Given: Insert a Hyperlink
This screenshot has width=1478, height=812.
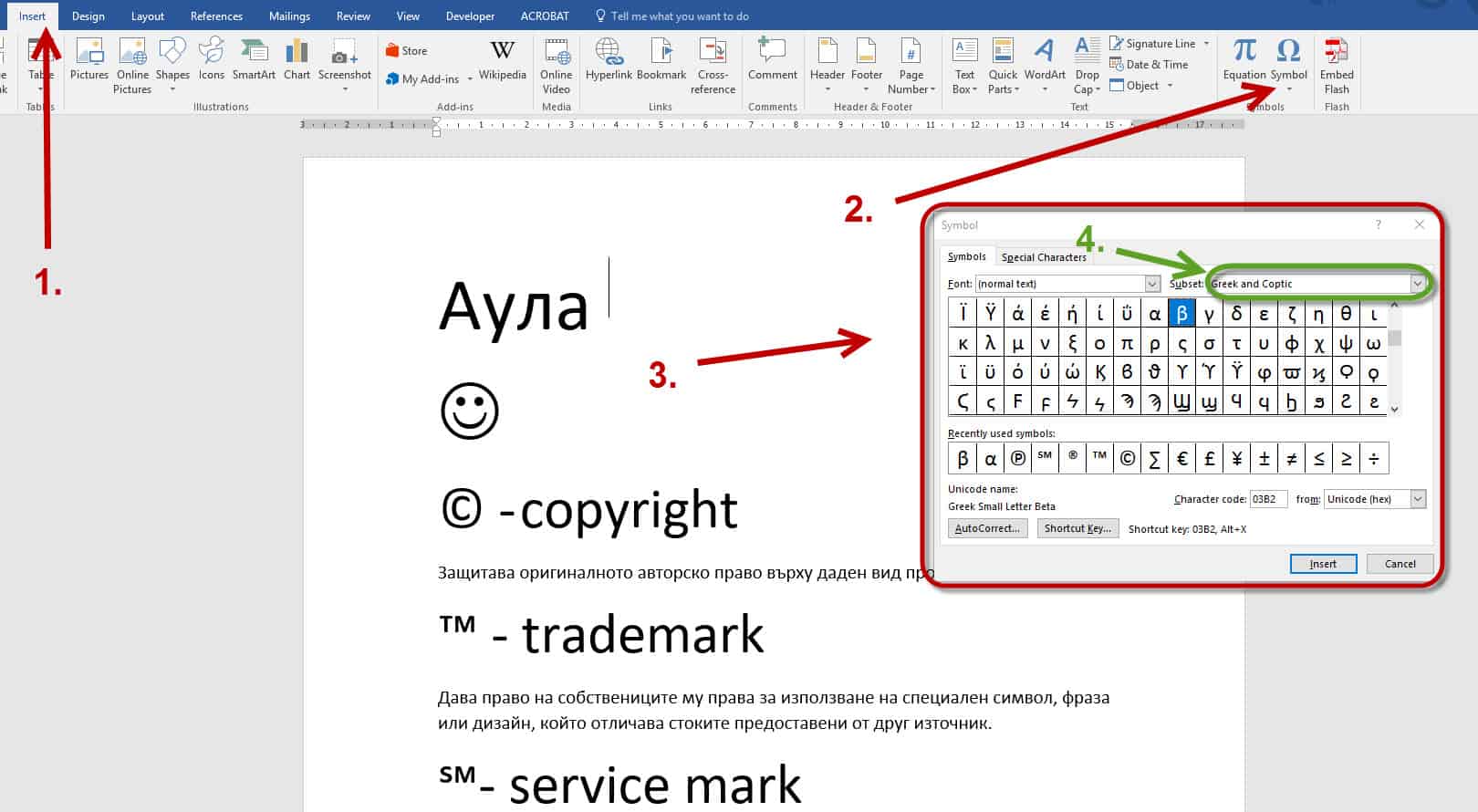Looking at the screenshot, I should pos(609,60).
